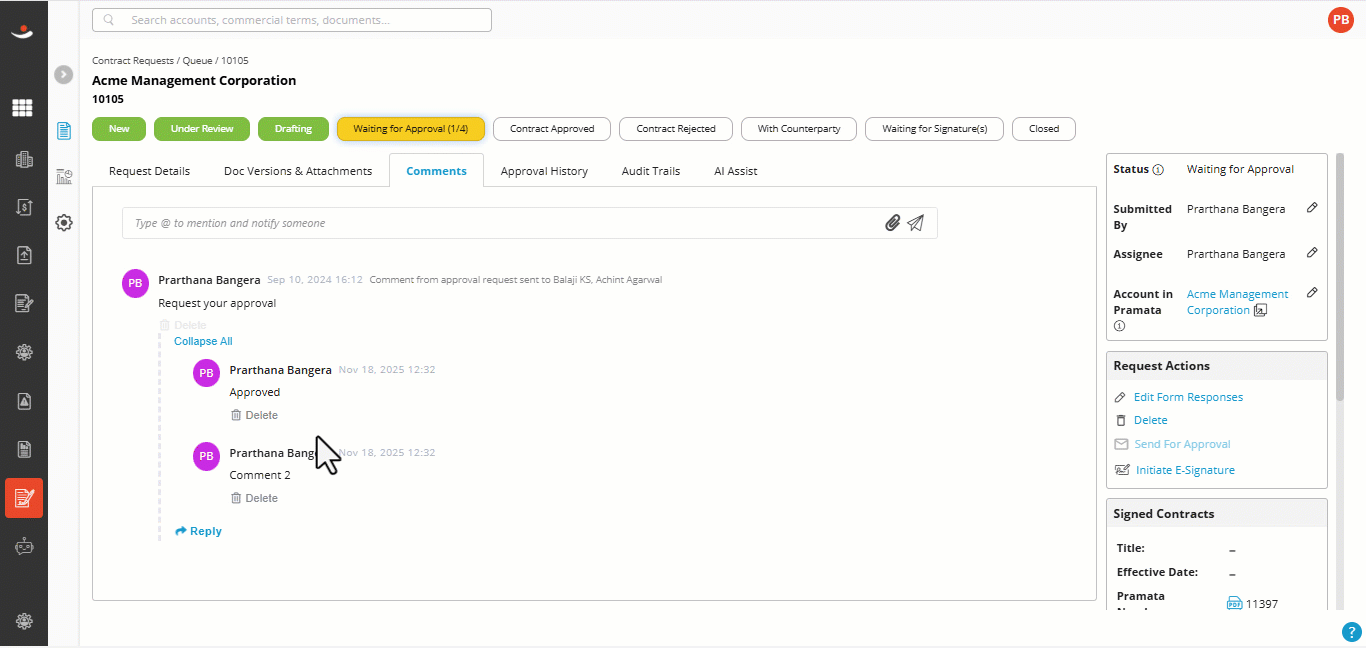Click Queue breadcrumb link

pyautogui.click(x=197, y=60)
